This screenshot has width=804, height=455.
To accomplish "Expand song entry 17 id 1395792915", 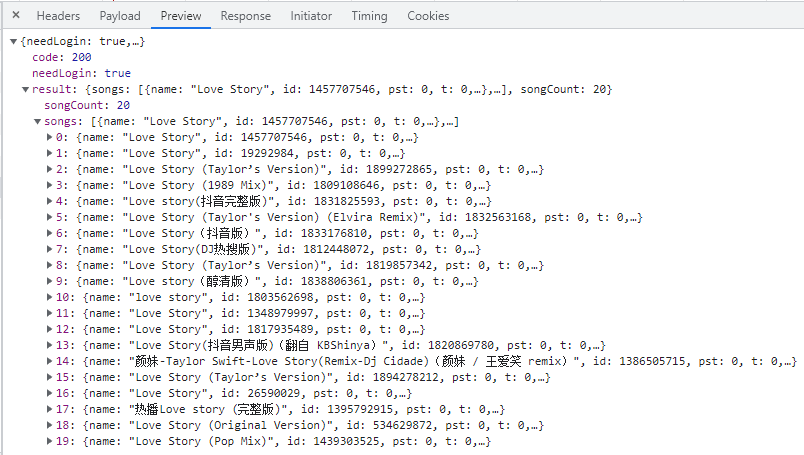I will coord(50,409).
